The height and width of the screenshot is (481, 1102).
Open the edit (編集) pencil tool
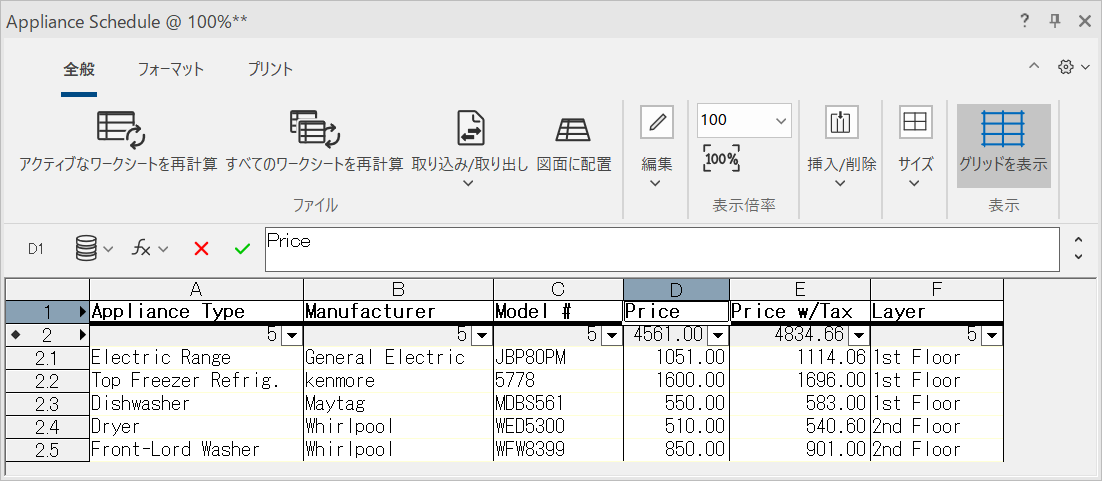point(657,123)
